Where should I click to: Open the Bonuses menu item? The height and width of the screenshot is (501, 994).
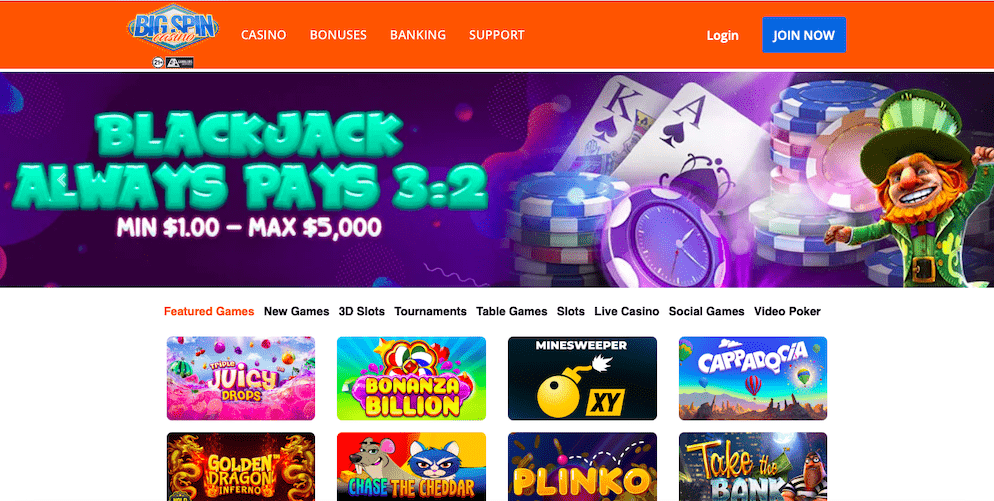[x=338, y=35]
